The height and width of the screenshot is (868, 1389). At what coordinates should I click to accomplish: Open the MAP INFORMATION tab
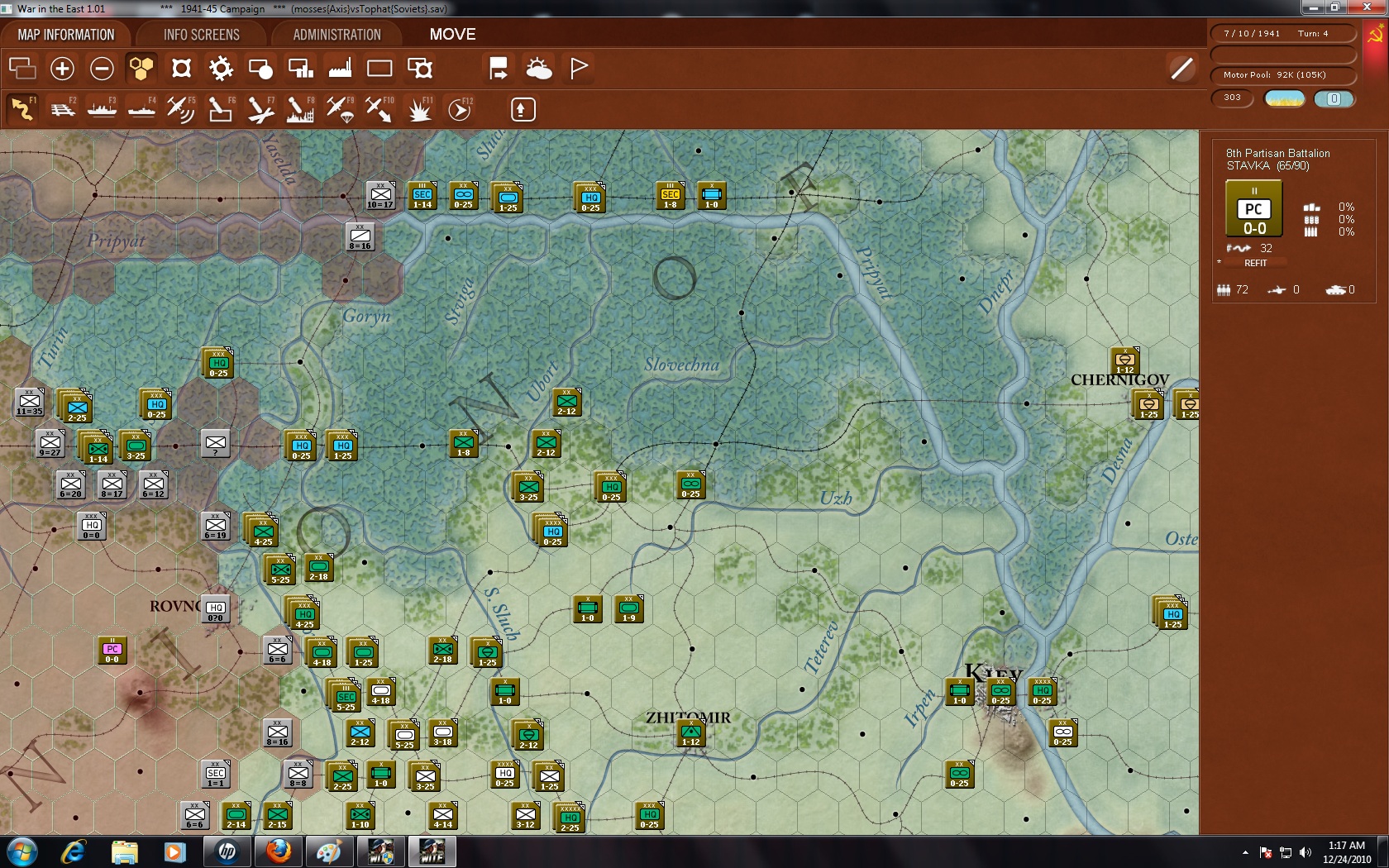(x=66, y=35)
